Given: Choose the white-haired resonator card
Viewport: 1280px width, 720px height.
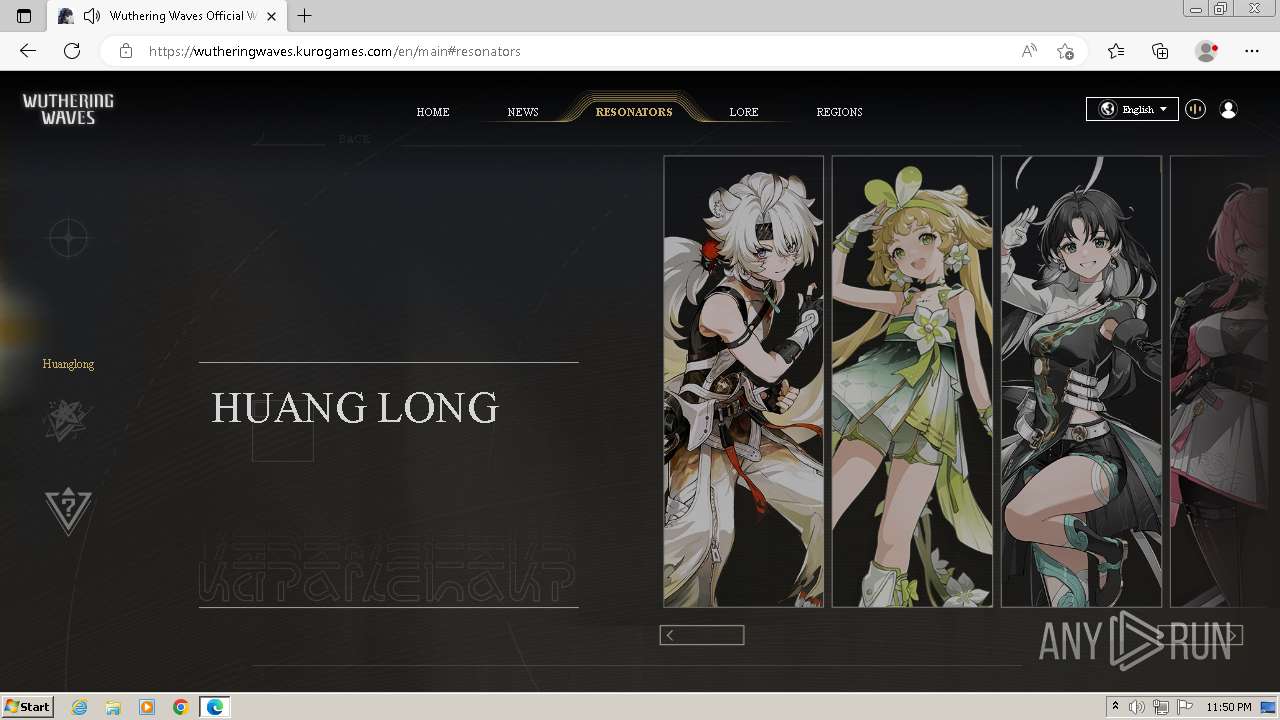Looking at the screenshot, I should (x=743, y=381).
